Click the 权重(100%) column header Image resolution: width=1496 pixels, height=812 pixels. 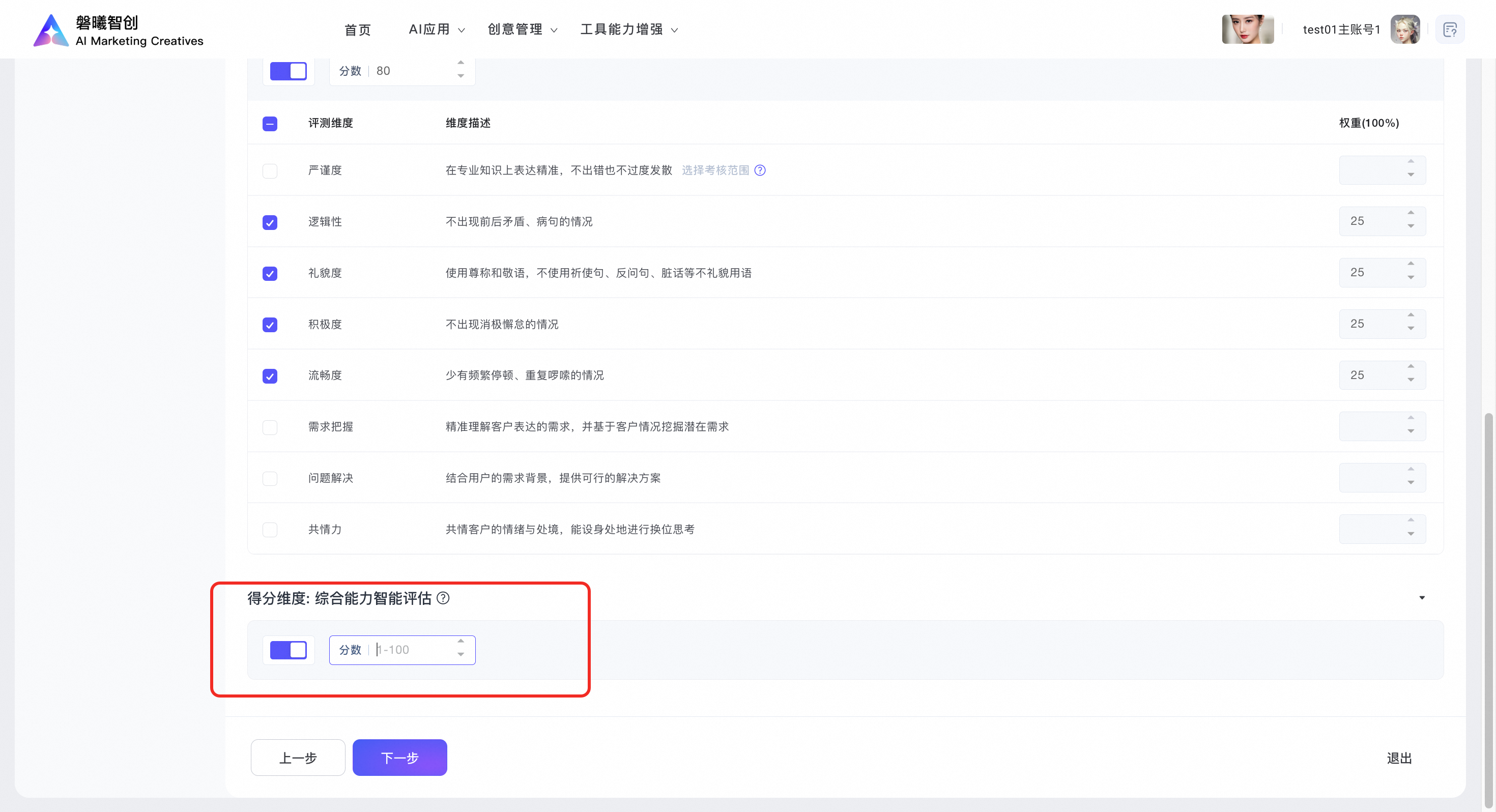pyautogui.click(x=1369, y=123)
